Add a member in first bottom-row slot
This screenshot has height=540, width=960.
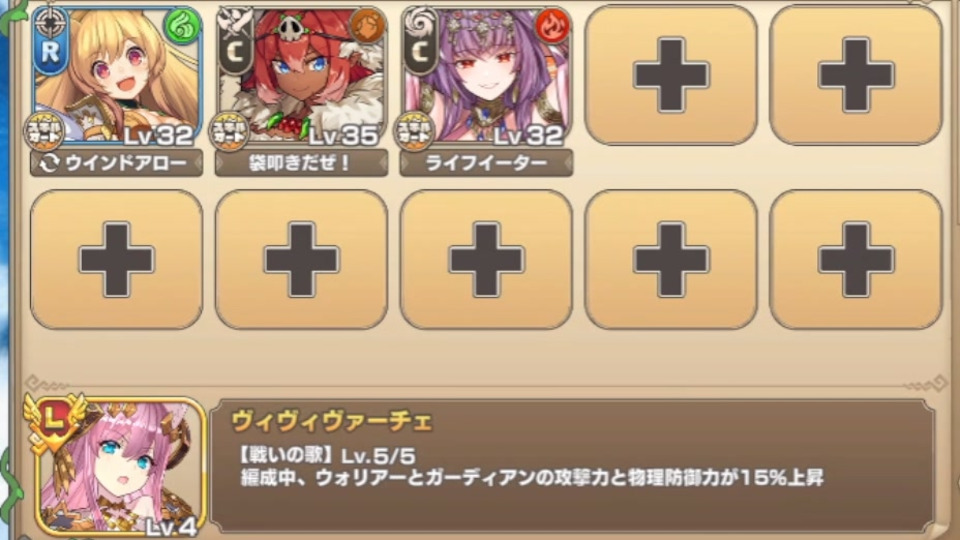116,260
